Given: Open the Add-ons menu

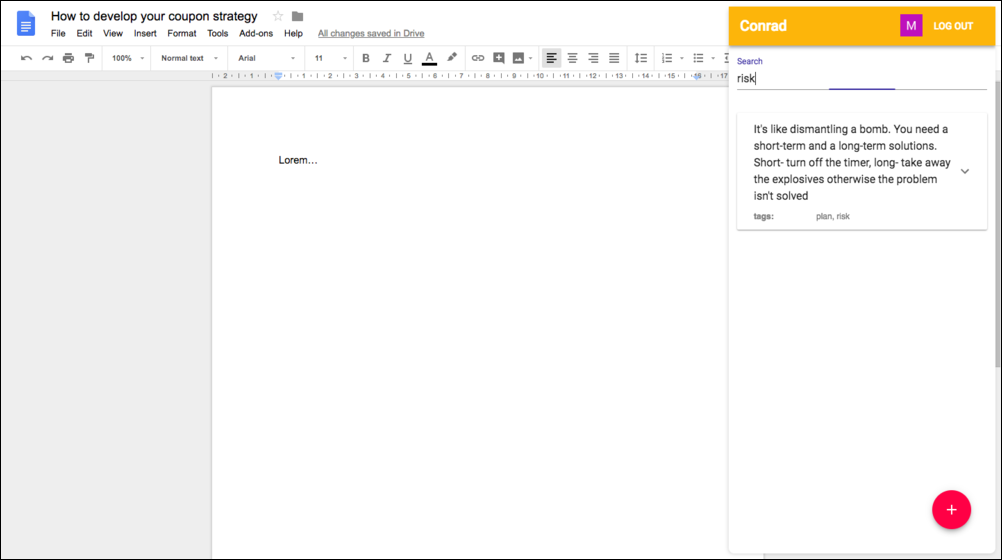Looking at the screenshot, I should tap(256, 33).
